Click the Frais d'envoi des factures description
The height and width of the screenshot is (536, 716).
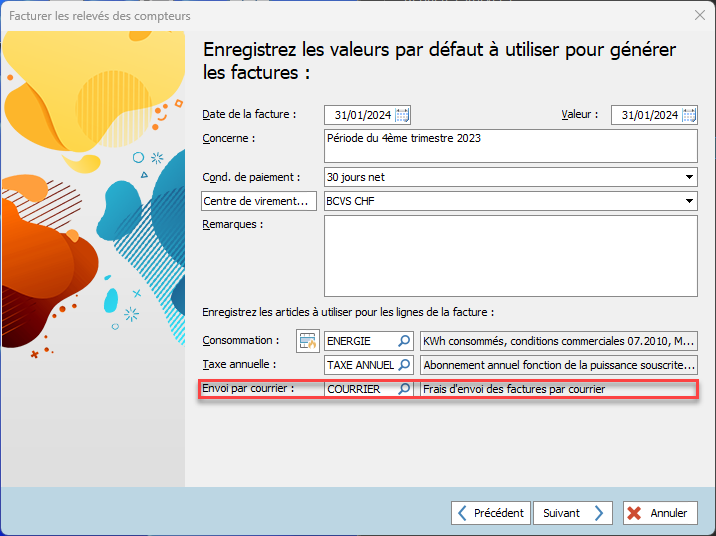[x=558, y=389]
